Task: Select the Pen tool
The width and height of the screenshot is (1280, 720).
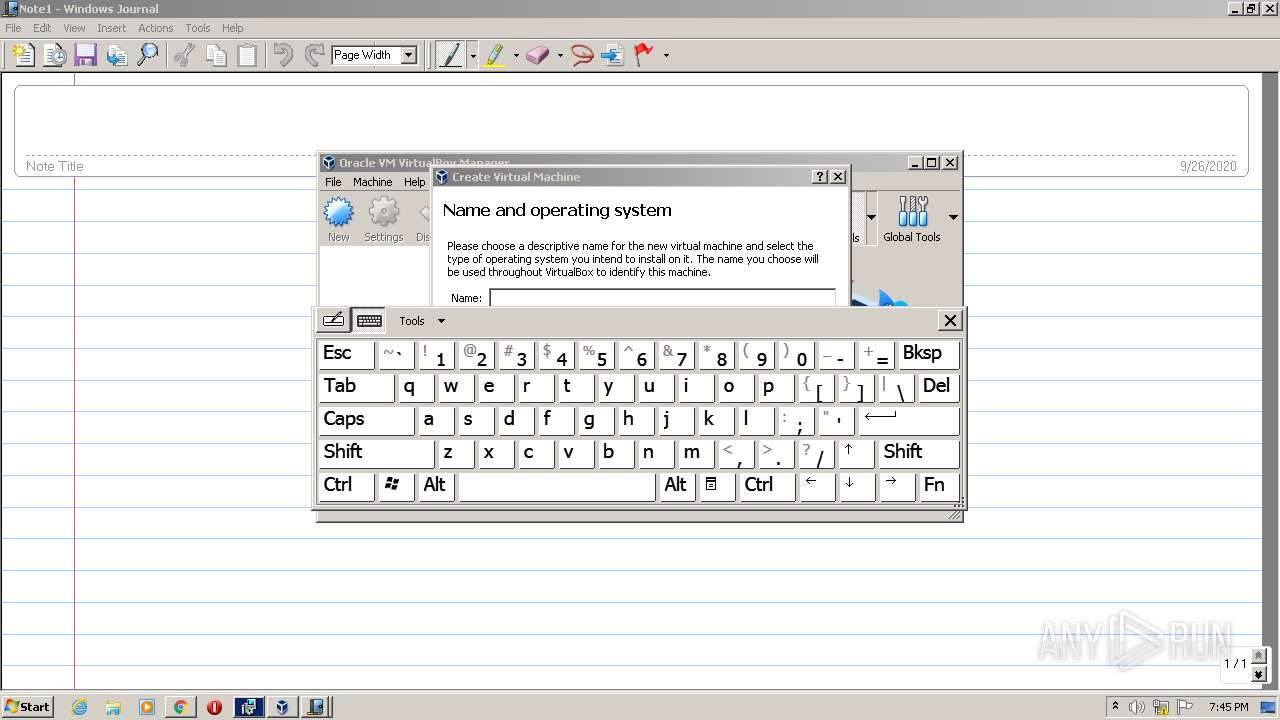Action: (x=450, y=55)
